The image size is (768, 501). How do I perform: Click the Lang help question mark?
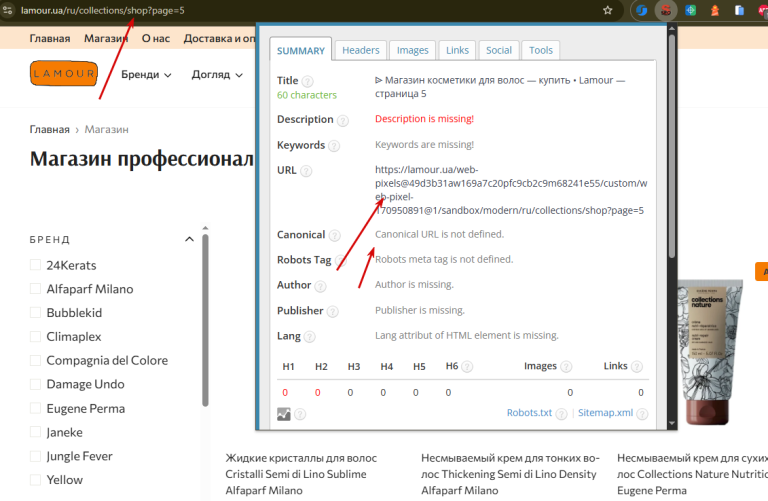pos(310,337)
